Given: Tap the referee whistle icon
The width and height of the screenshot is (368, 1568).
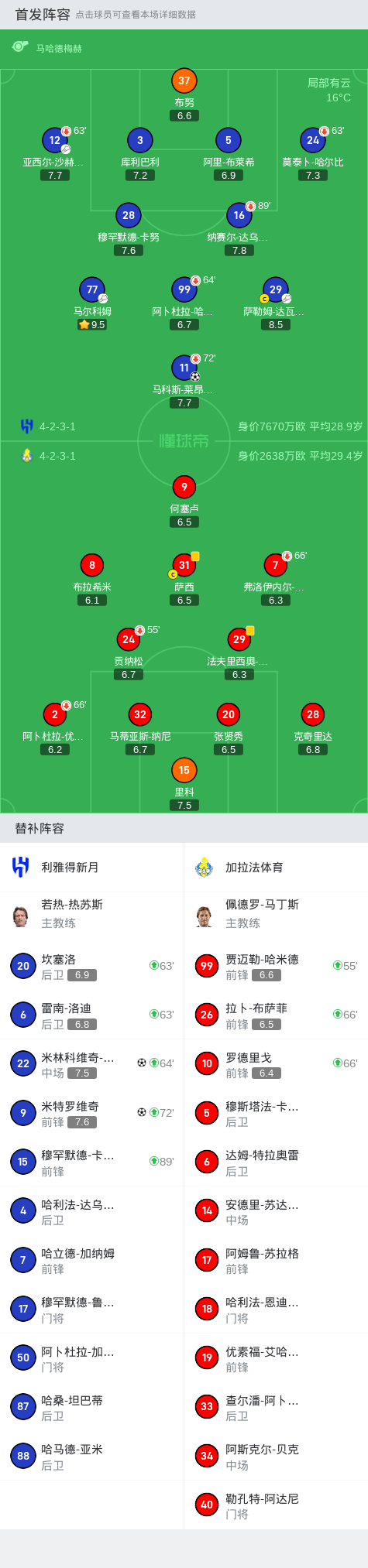Looking at the screenshot, I should point(20,47).
